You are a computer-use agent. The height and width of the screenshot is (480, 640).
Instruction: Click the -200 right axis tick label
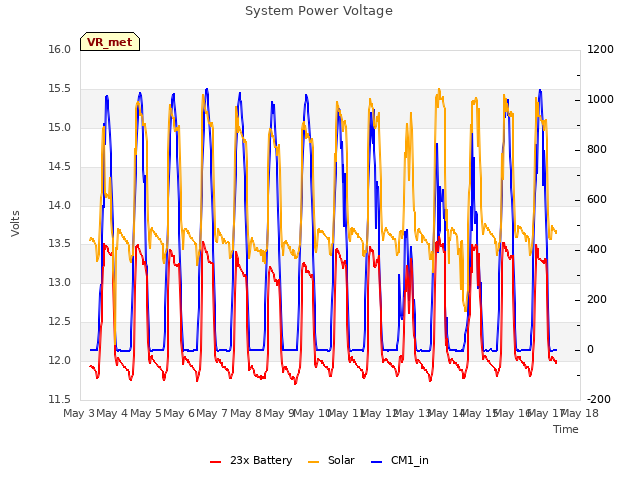(599, 399)
